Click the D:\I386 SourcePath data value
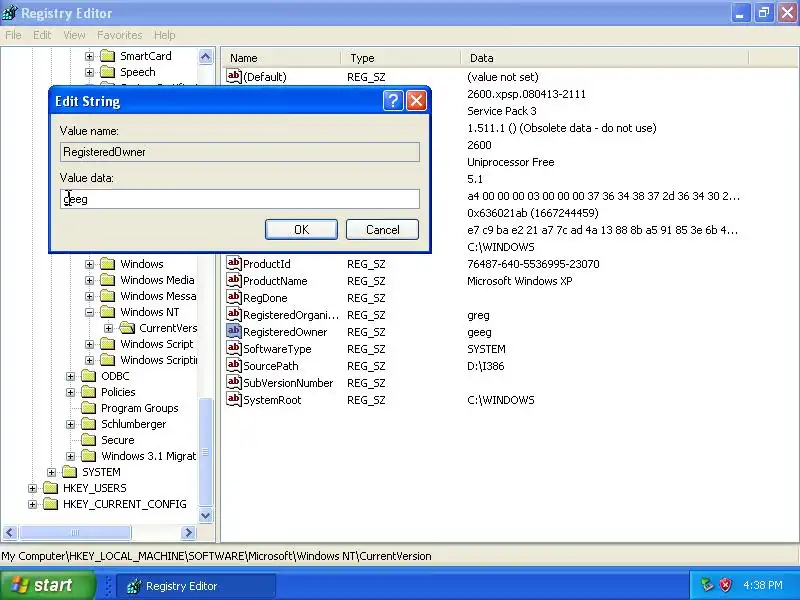This screenshot has height=600, width=800. pos(485,366)
